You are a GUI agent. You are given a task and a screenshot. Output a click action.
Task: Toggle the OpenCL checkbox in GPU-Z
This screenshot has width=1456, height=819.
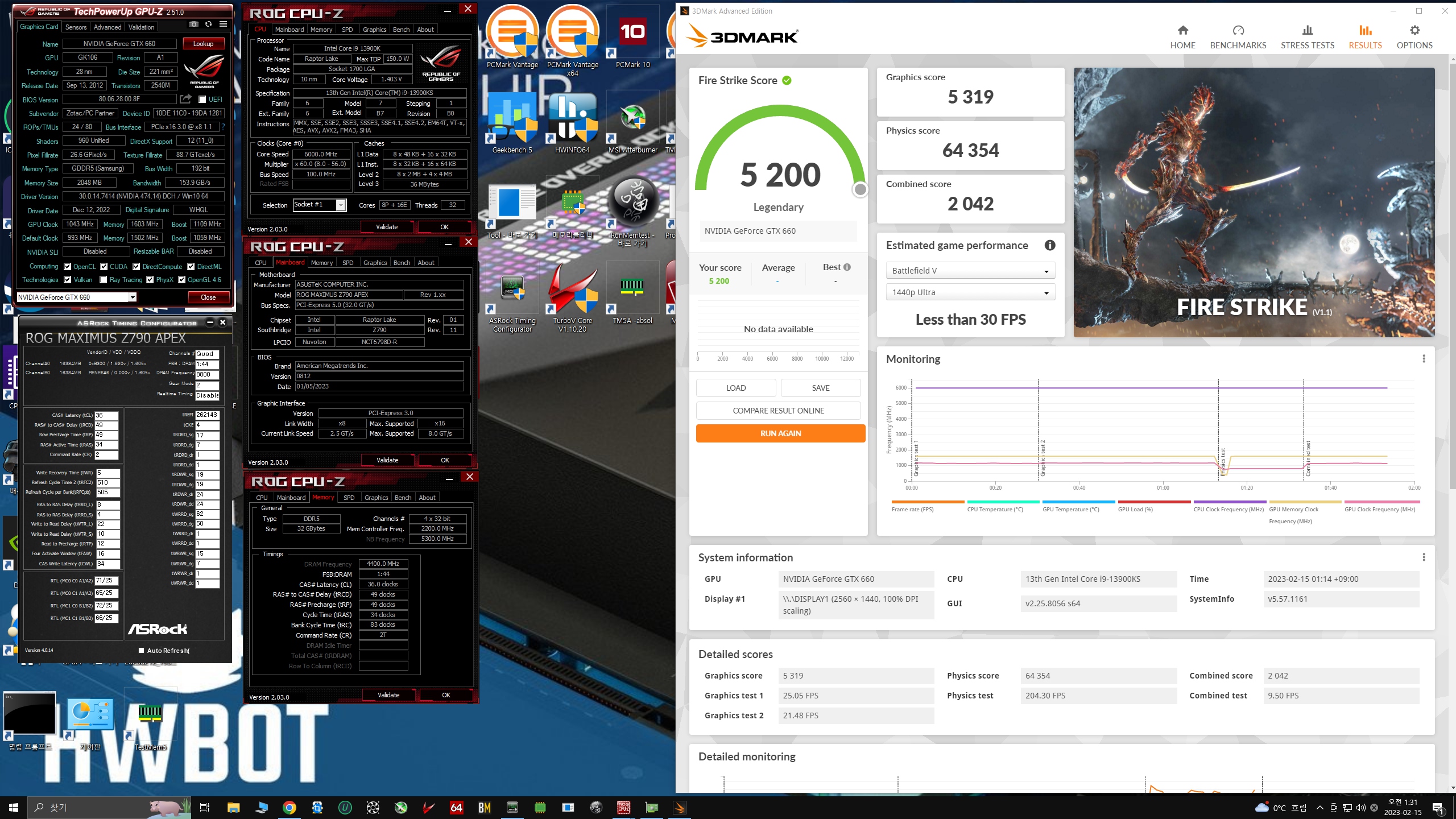coord(68,267)
